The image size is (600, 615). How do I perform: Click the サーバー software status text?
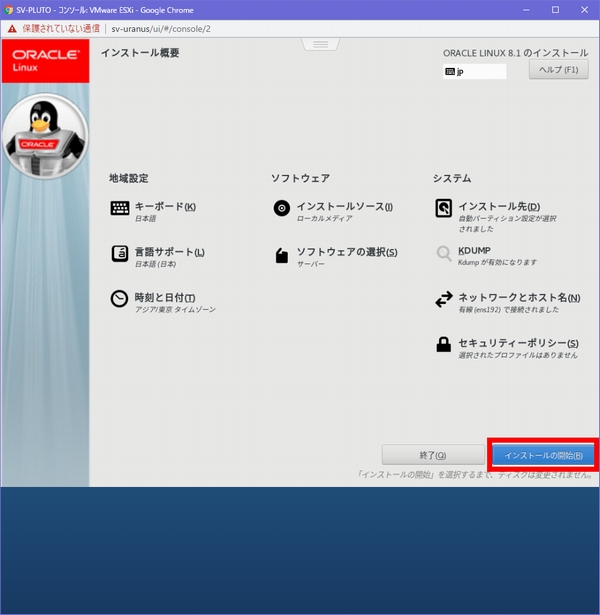click(x=311, y=264)
